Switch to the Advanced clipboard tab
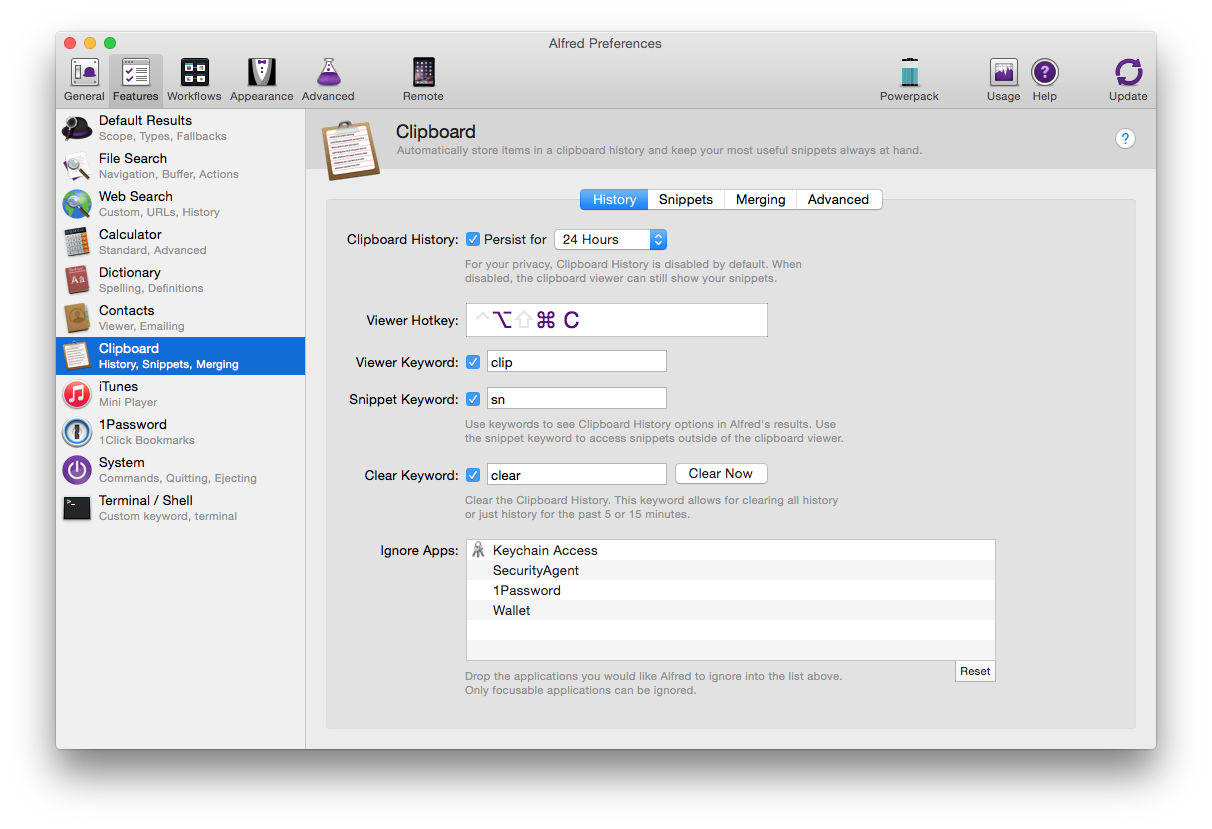Screen dimensions: 1212x829 838,199
